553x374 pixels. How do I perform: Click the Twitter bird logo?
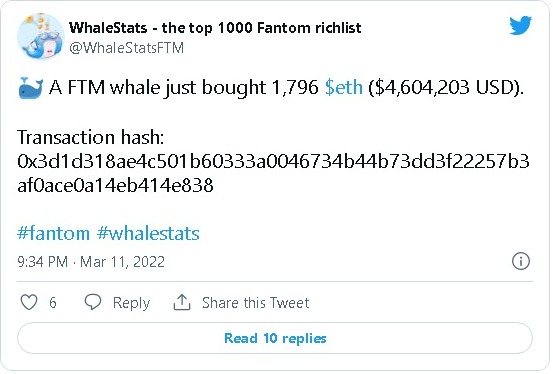pyautogui.click(x=521, y=25)
